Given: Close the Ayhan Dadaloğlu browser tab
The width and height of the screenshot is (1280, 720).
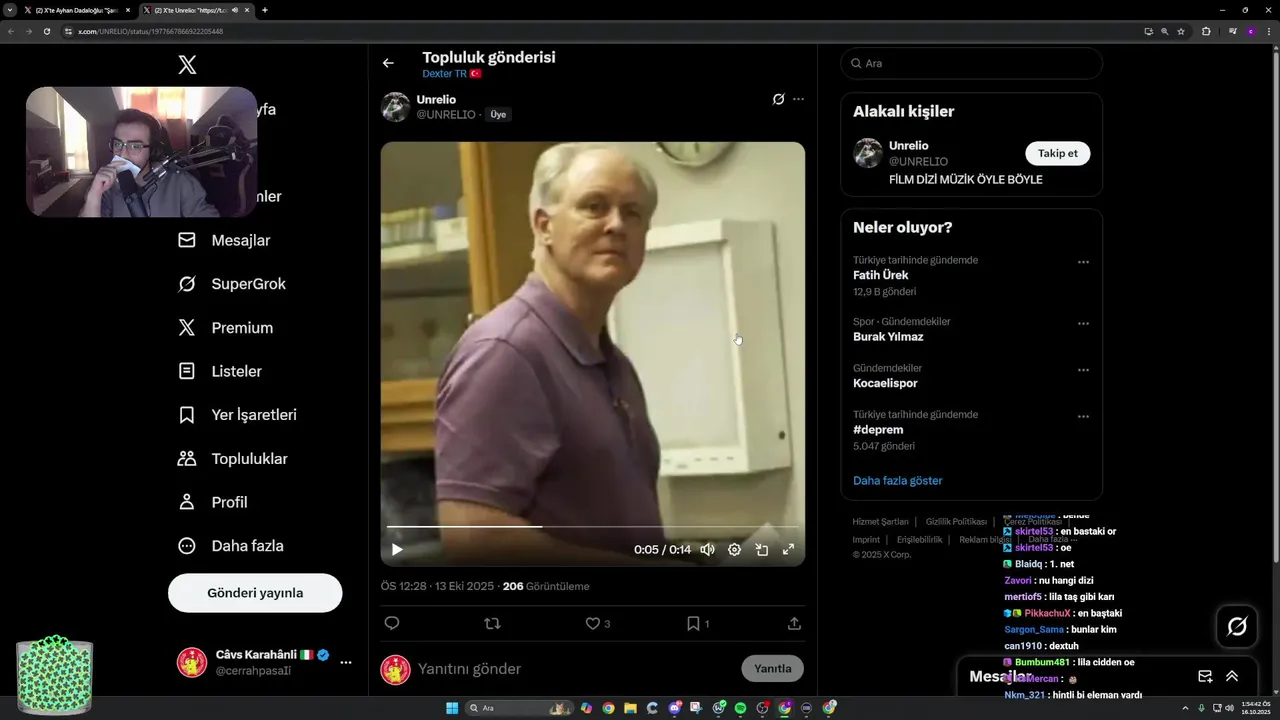Looking at the screenshot, I should pyautogui.click(x=128, y=10).
